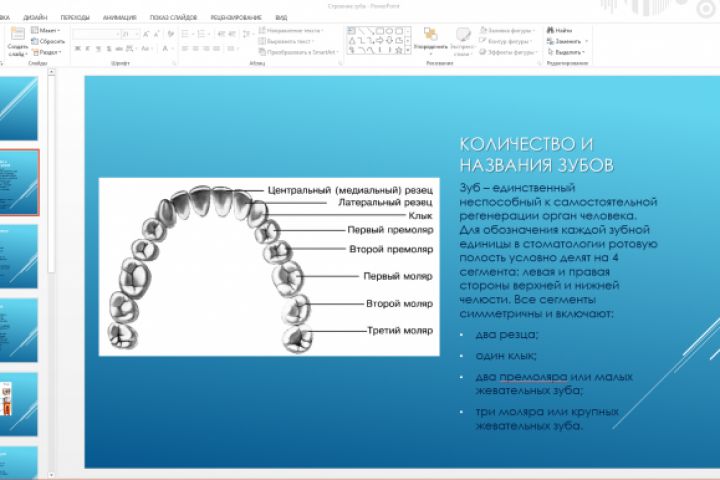Open the Направление текста (Text Direction) menu
This screenshot has width=720, height=480.
[x=291, y=30]
